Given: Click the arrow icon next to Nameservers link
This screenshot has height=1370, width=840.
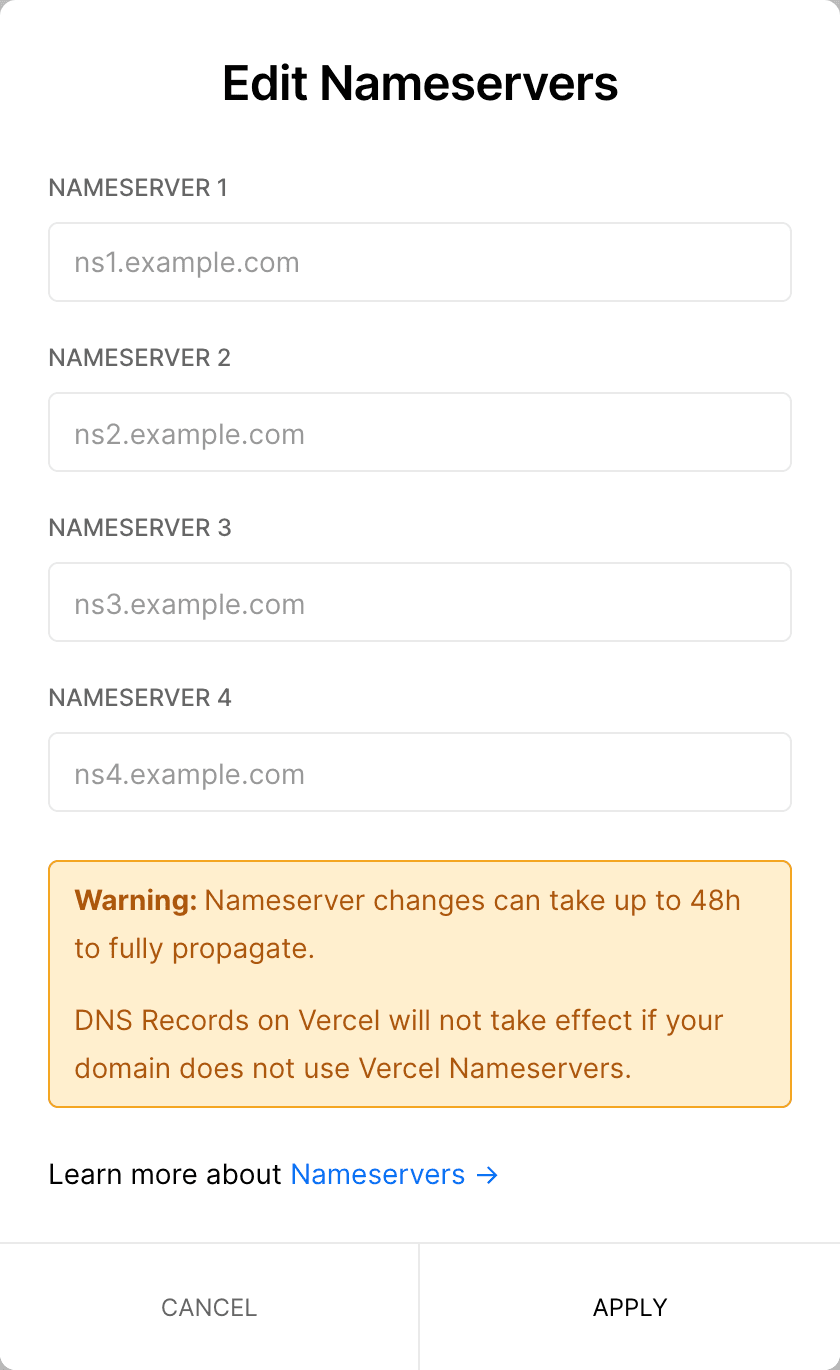Looking at the screenshot, I should coord(486,1175).
